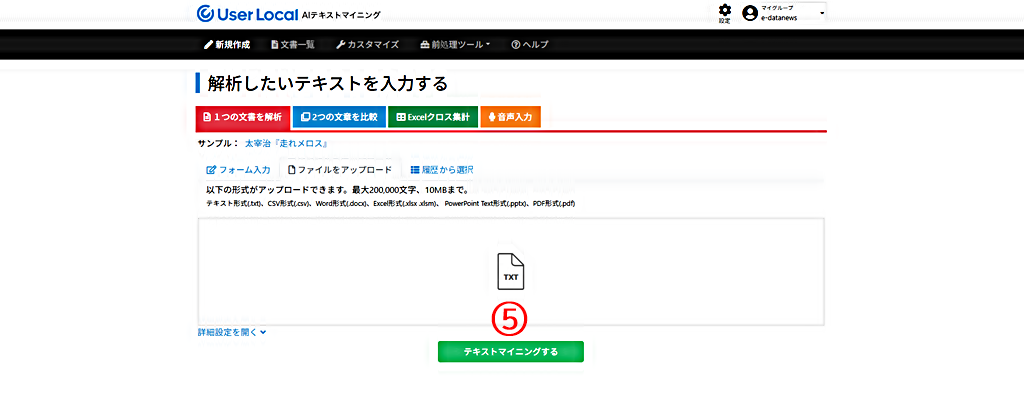Select the フォーム入力 sub-tab

click(x=238, y=169)
